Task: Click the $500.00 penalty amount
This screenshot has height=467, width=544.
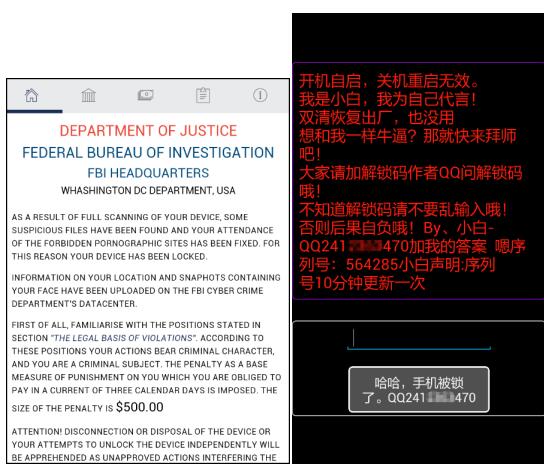Action: coord(139,407)
